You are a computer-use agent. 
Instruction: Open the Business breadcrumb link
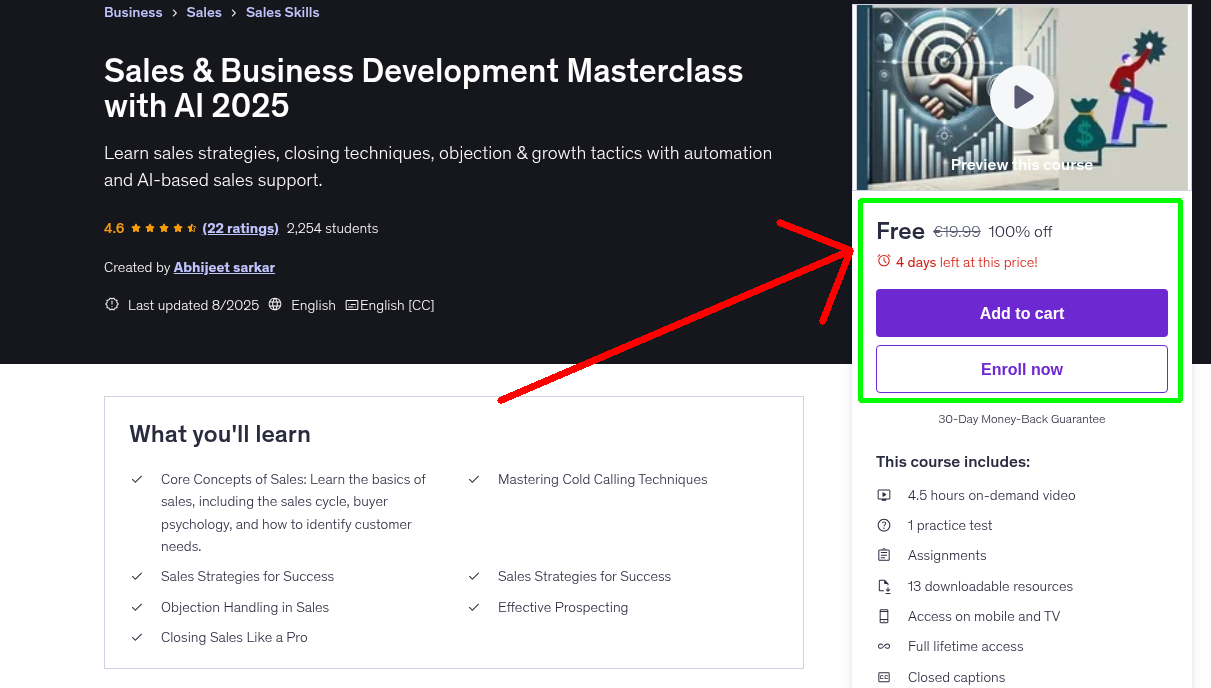point(133,12)
